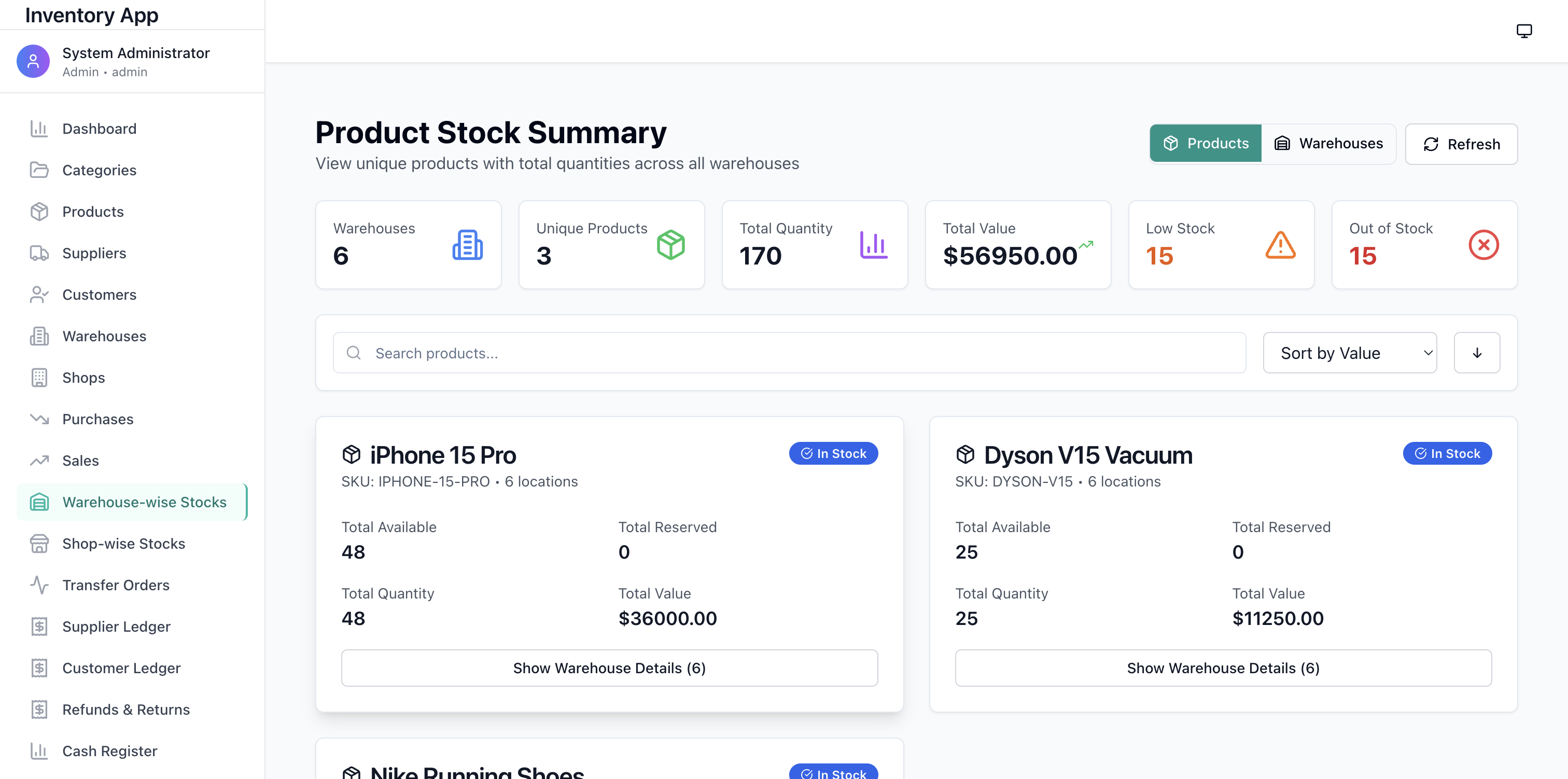
Task: Click the SKU: IPHONE-15-PRO text
Action: point(415,481)
